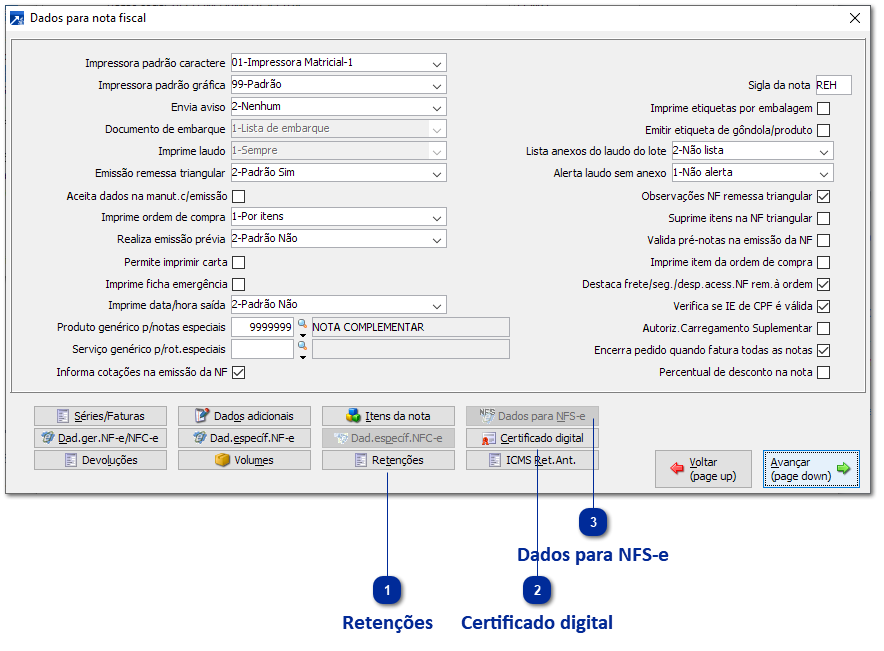The image size is (884, 651).
Task: Click the green Avançar arrow icon
Action: click(x=843, y=468)
